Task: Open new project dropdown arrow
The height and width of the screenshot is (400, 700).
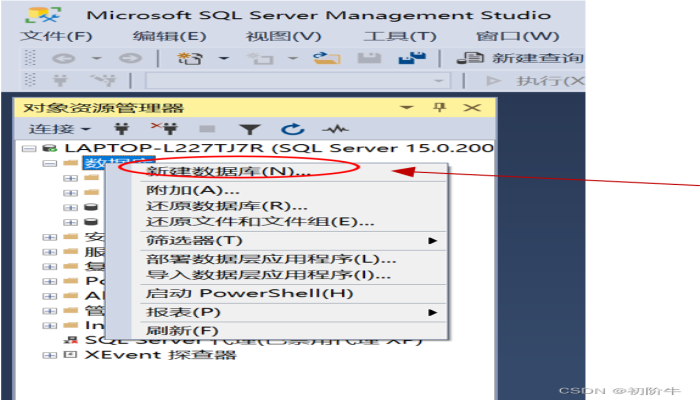Action: [224, 58]
